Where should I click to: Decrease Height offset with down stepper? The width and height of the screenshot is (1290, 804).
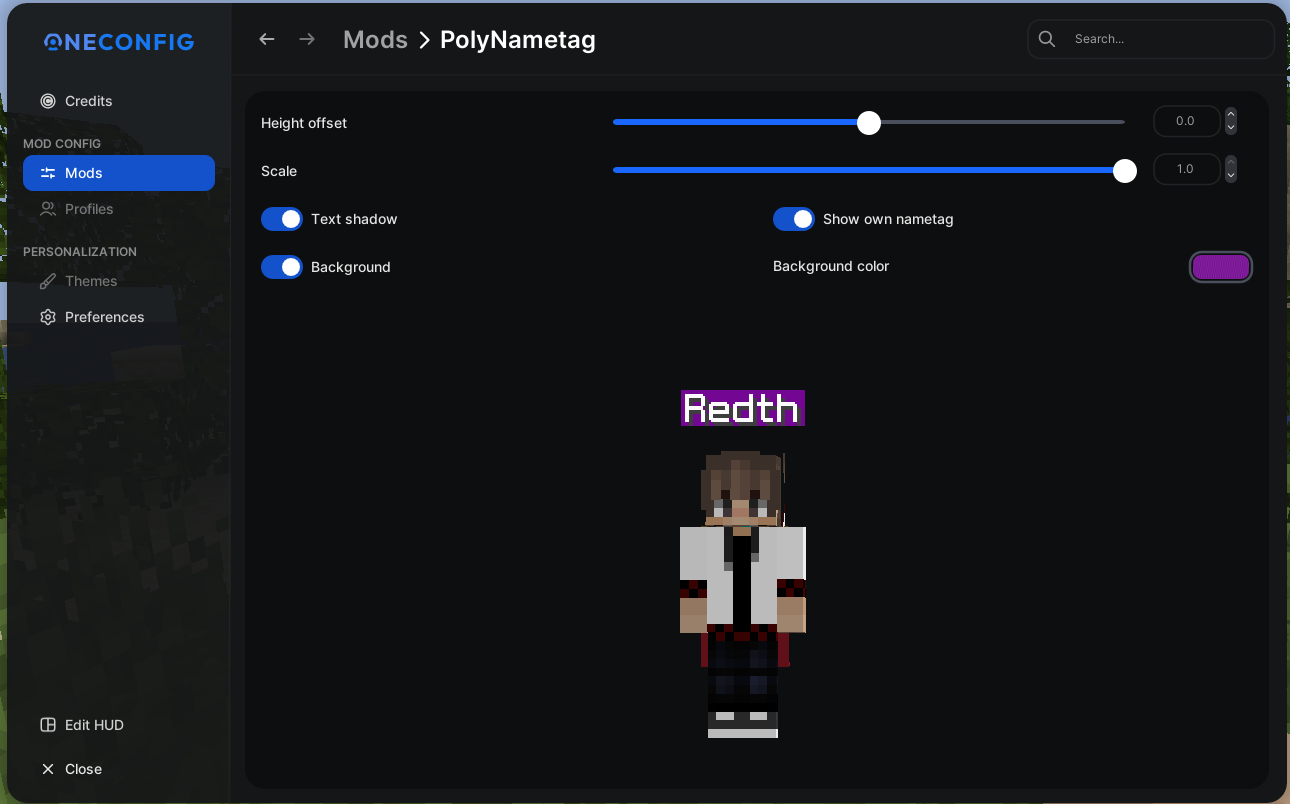(1231, 128)
